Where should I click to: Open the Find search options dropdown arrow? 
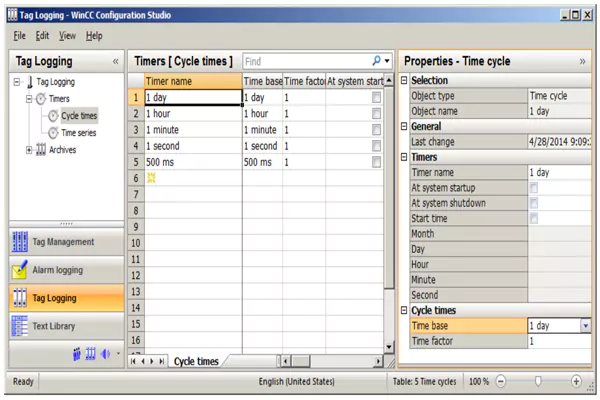tap(387, 61)
